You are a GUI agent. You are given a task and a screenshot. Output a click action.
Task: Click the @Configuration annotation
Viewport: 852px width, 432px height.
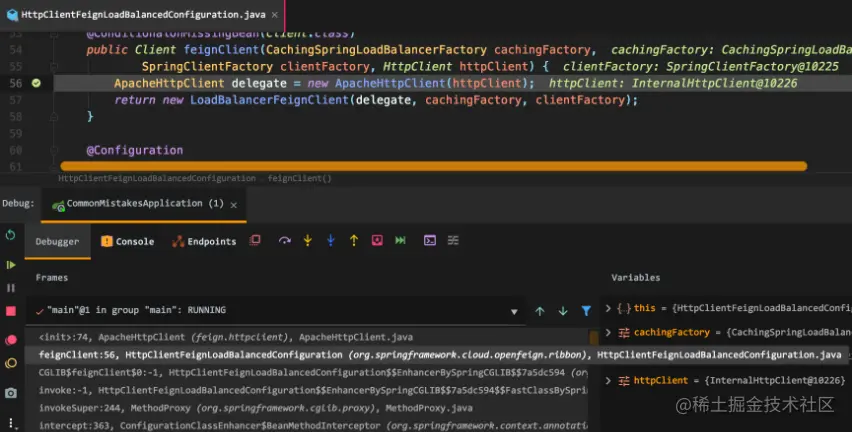click(135, 150)
